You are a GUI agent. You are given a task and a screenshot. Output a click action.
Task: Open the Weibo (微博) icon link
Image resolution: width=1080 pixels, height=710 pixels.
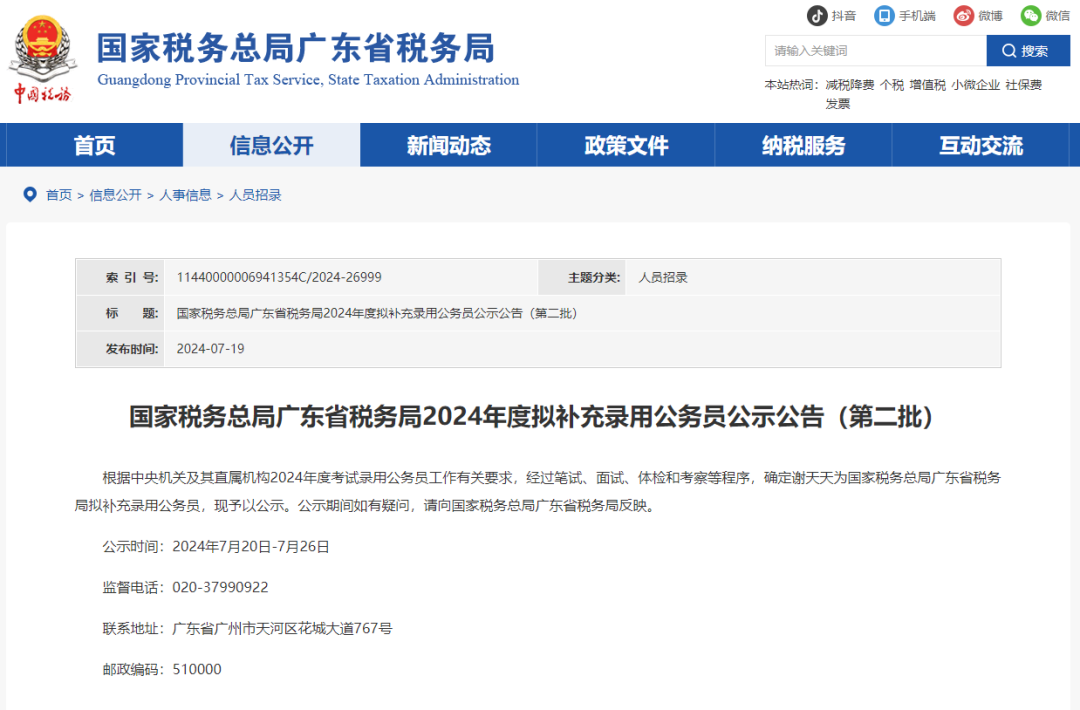[962, 15]
